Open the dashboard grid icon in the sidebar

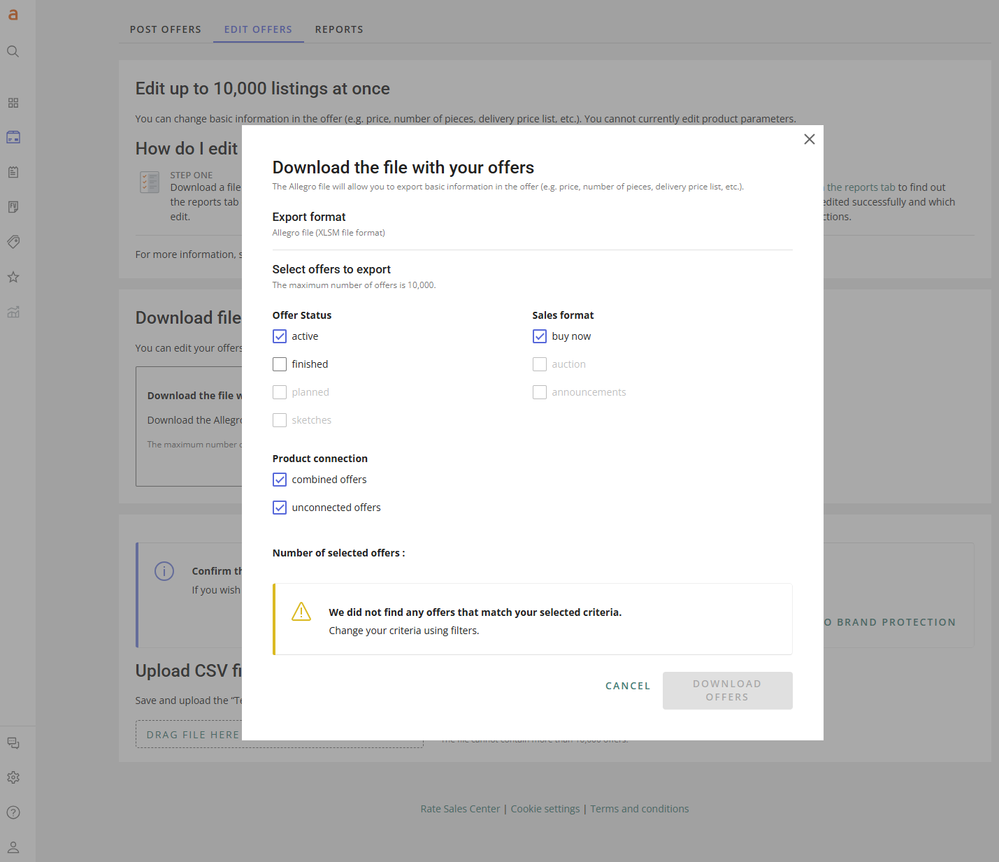[x=13, y=103]
